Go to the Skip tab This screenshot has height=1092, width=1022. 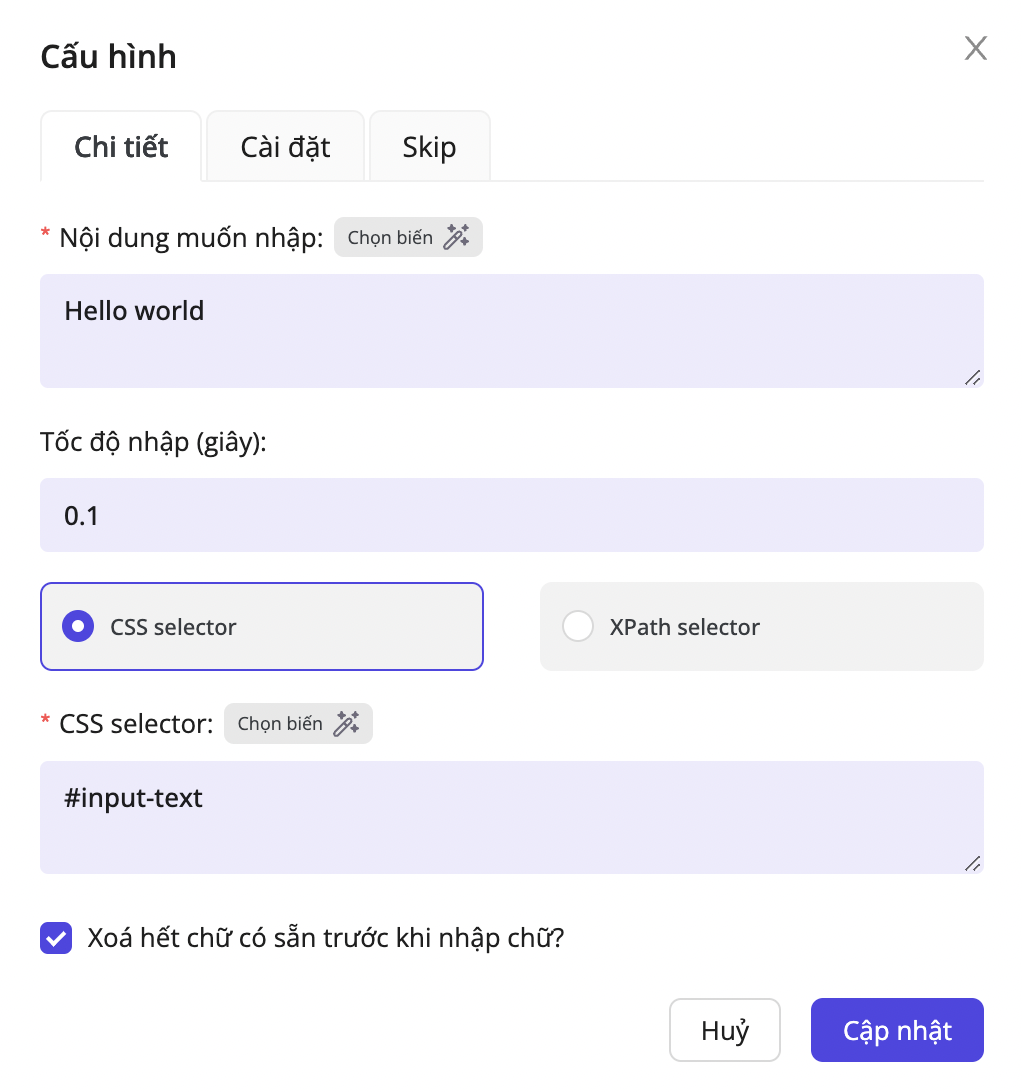pyautogui.click(x=429, y=147)
